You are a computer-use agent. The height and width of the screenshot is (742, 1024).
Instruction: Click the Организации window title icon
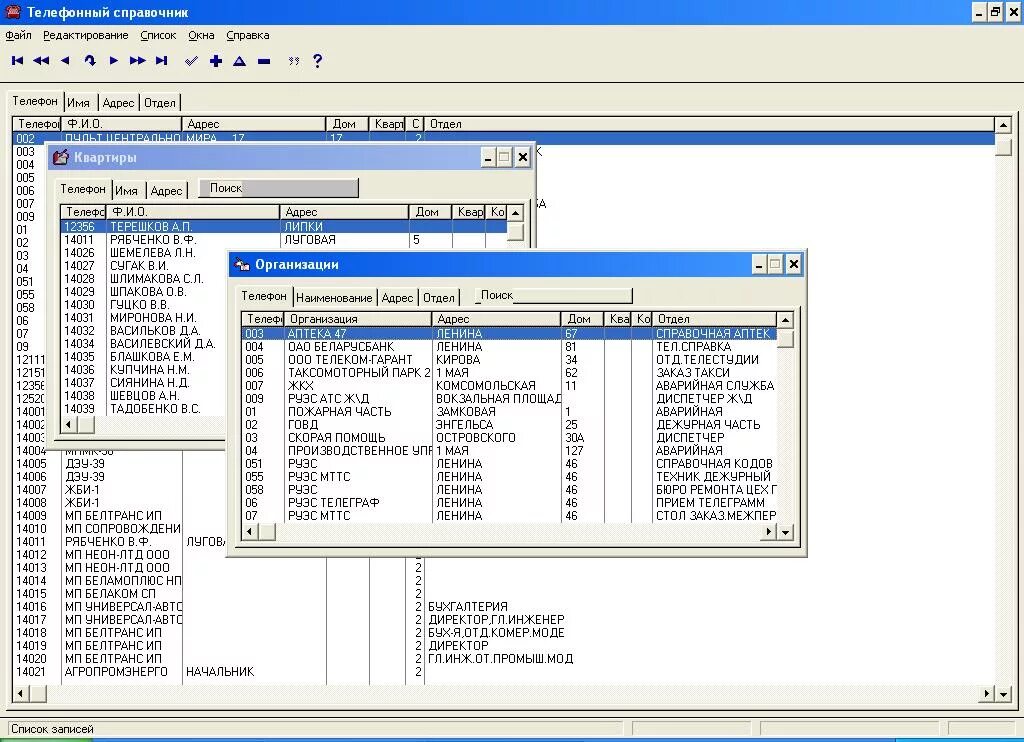(x=242, y=265)
